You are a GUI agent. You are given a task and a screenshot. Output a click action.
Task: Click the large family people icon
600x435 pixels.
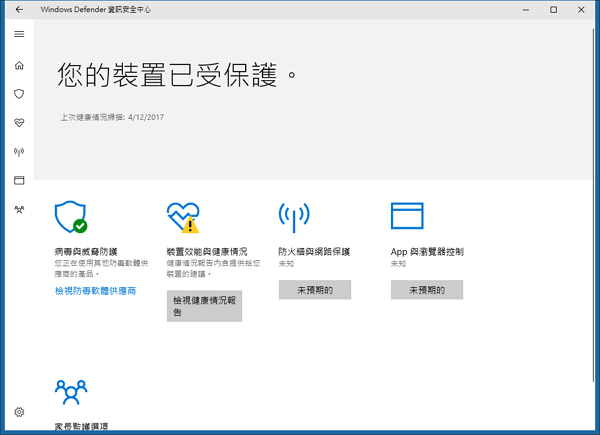(x=71, y=392)
